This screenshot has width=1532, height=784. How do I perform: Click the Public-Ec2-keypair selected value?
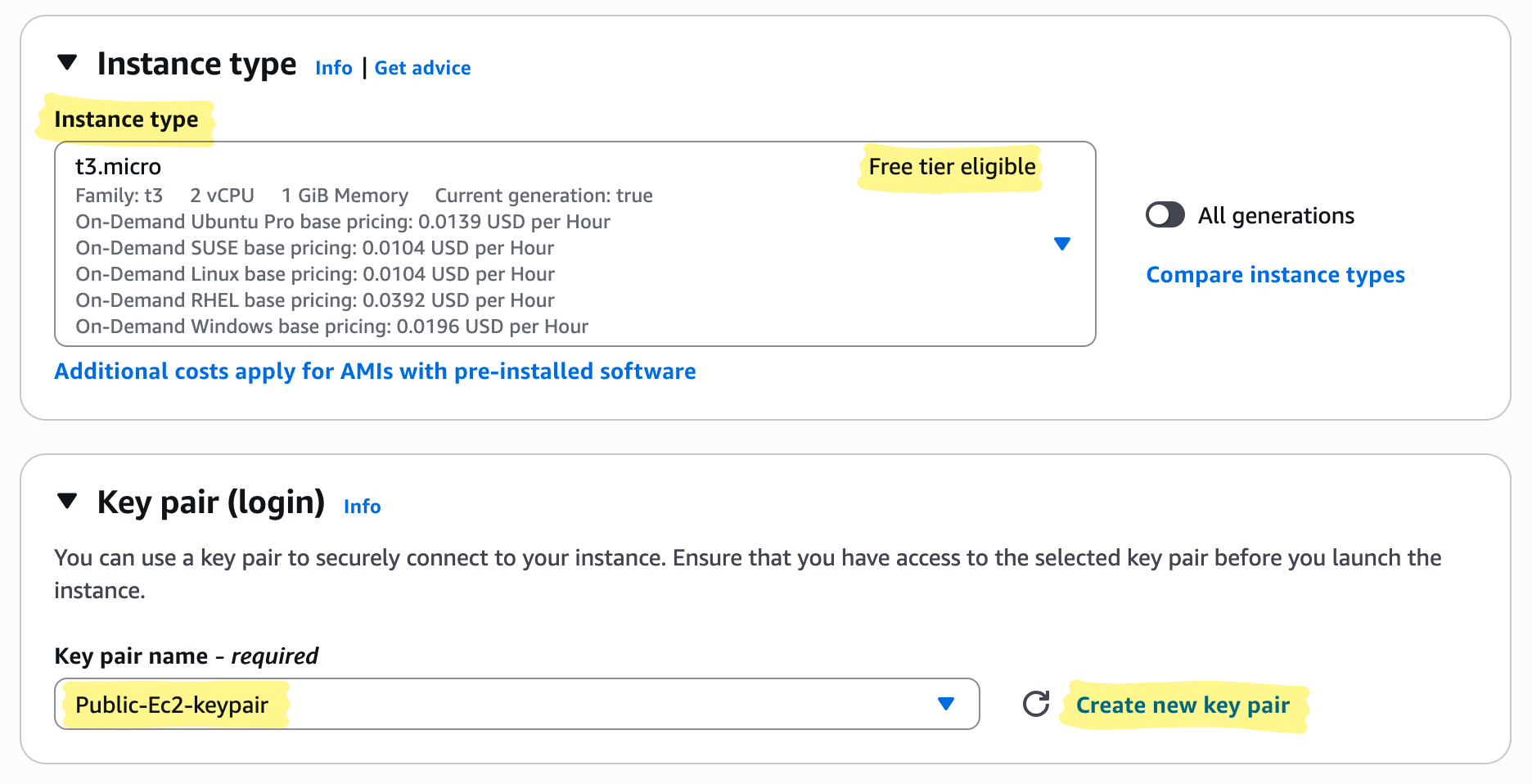[x=172, y=705]
